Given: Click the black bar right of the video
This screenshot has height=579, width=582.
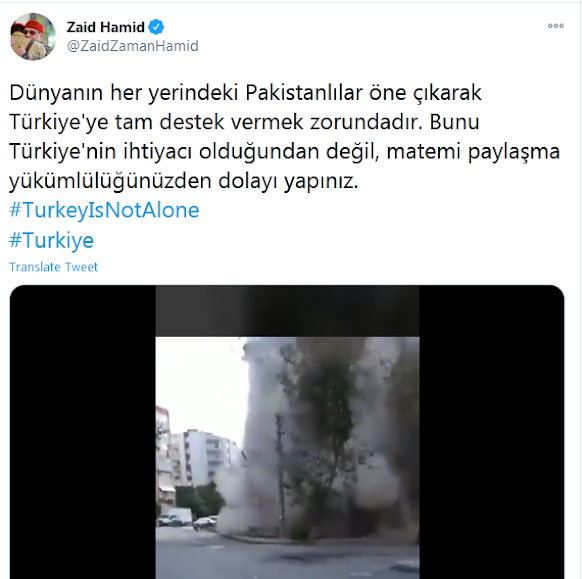Looking at the screenshot, I should point(492,432).
